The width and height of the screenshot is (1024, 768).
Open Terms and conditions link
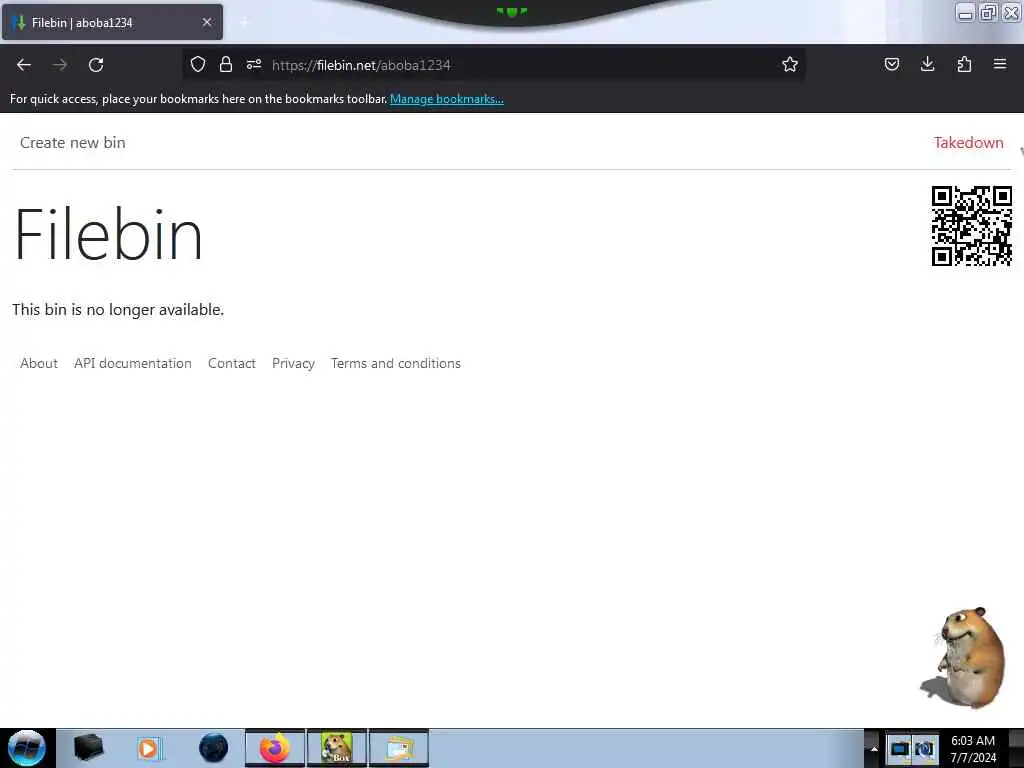pos(396,363)
